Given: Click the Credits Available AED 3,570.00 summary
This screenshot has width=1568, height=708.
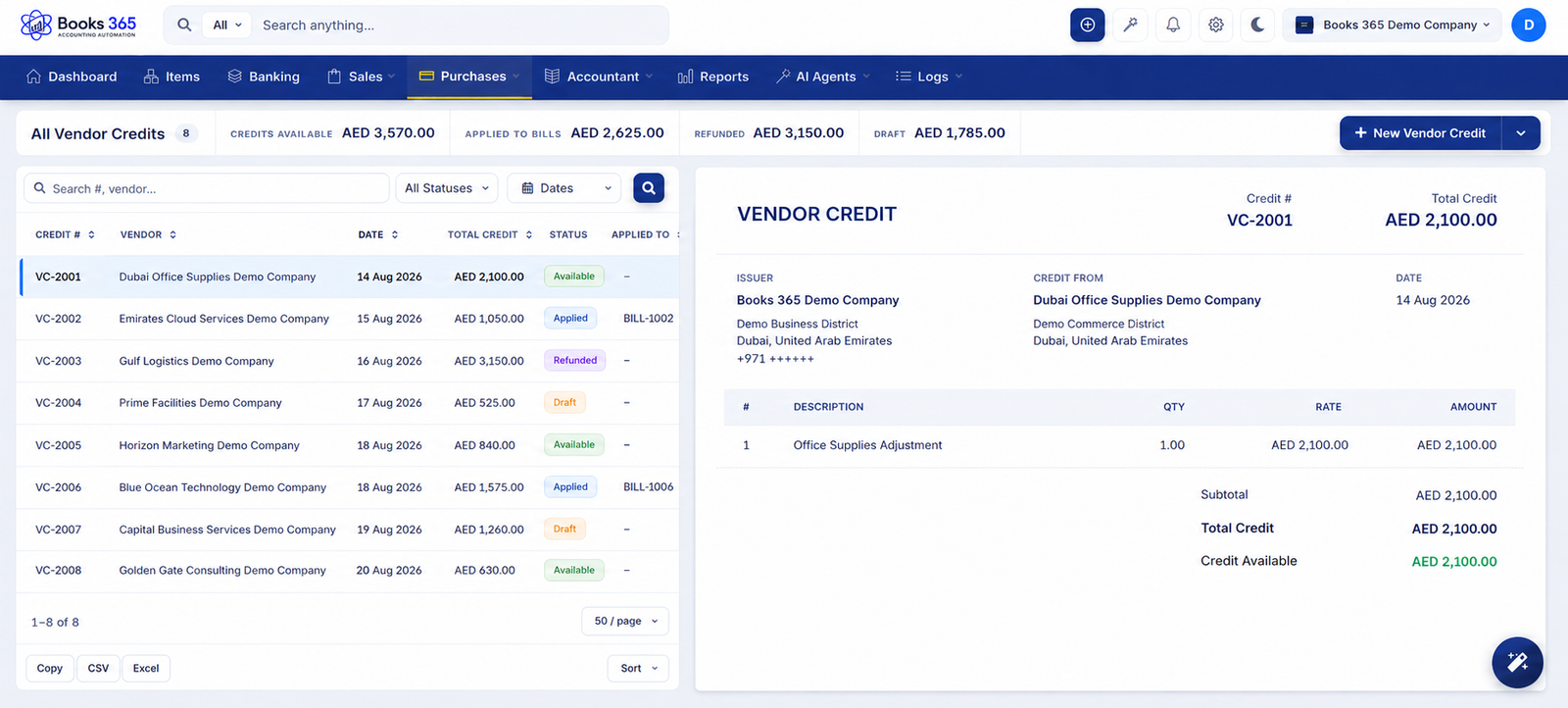Looking at the screenshot, I should tap(332, 133).
